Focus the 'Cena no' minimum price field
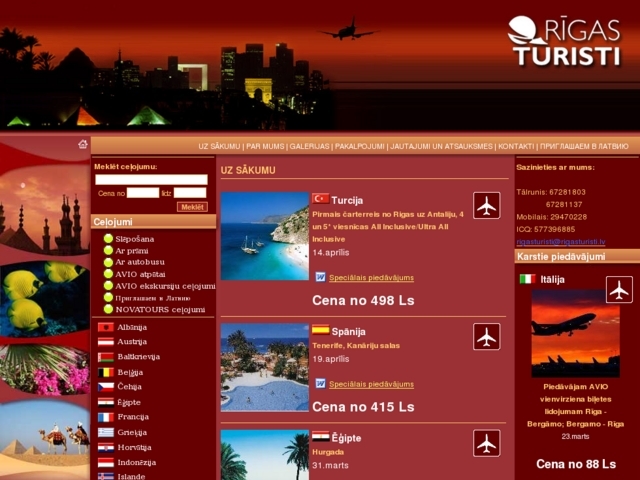 [142, 193]
